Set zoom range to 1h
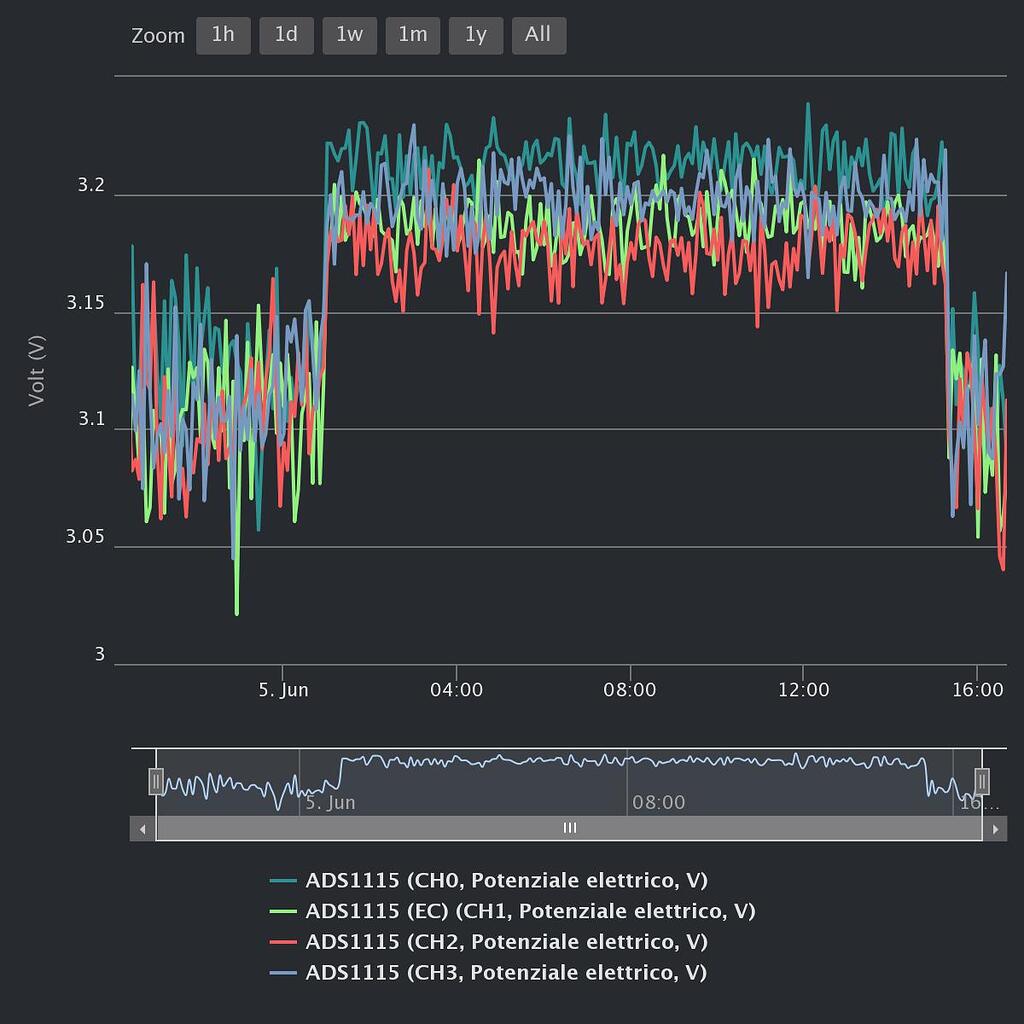1024x1024 pixels. click(223, 35)
